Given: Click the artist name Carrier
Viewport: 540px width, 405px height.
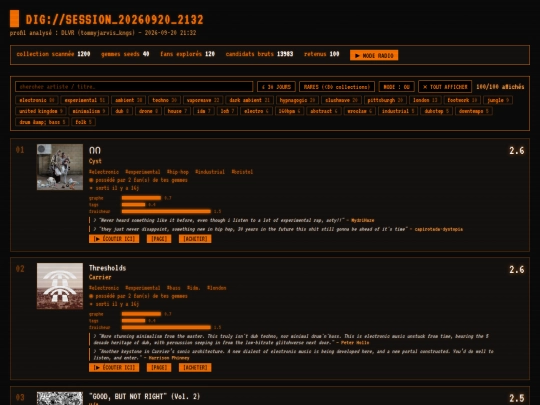Looking at the screenshot, I should [100, 277].
